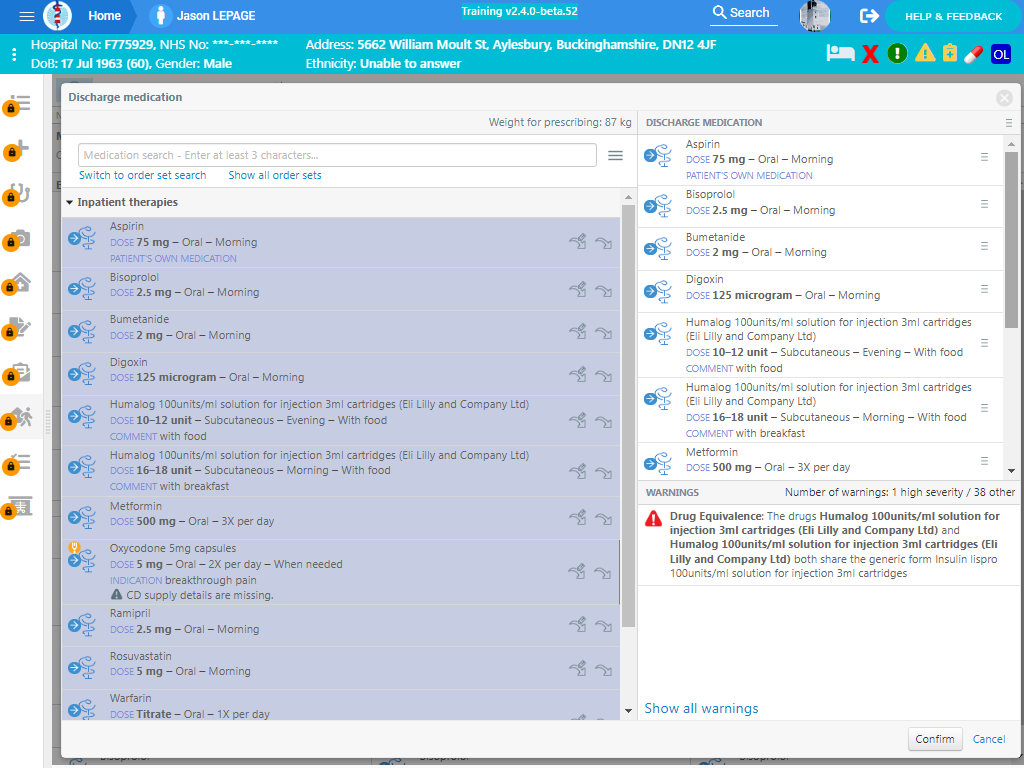The image size is (1024, 768).
Task: Focus the Medication search input field
Action: click(x=337, y=155)
